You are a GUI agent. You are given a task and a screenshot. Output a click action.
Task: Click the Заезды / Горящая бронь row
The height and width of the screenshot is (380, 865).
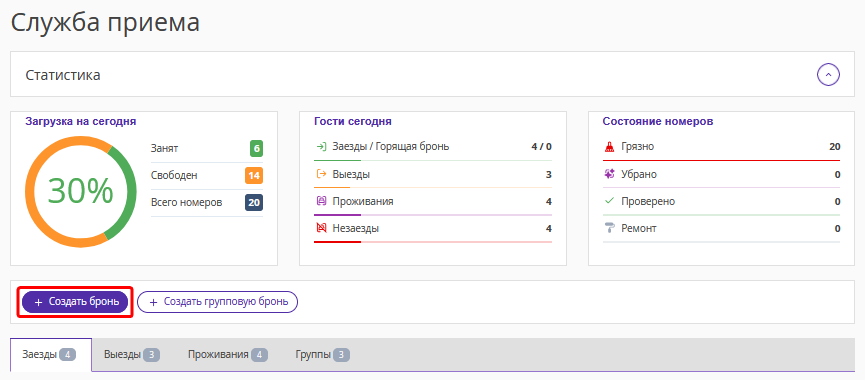click(x=432, y=148)
